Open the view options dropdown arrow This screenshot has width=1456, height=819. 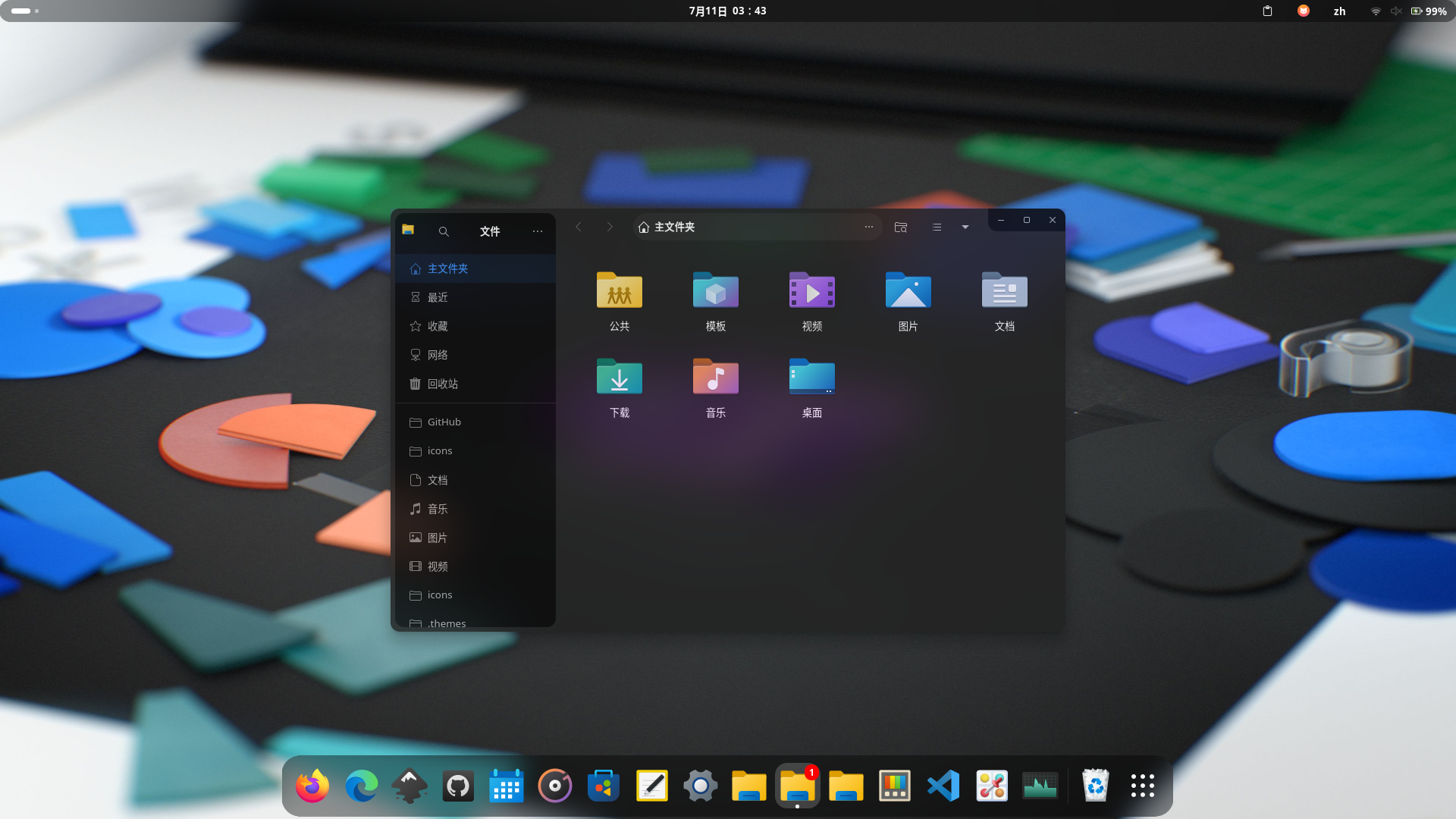click(x=965, y=227)
